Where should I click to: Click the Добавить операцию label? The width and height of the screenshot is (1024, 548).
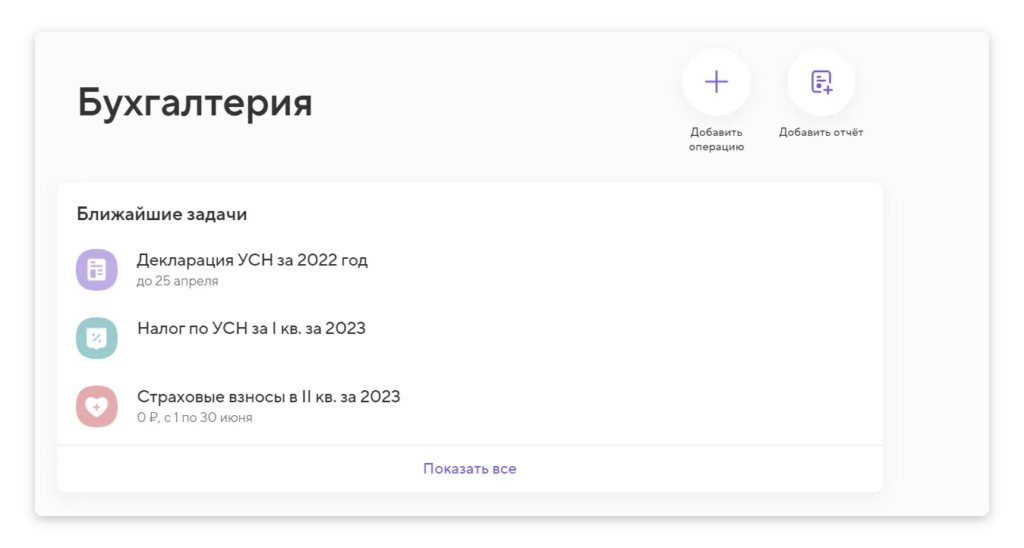pyautogui.click(x=716, y=139)
